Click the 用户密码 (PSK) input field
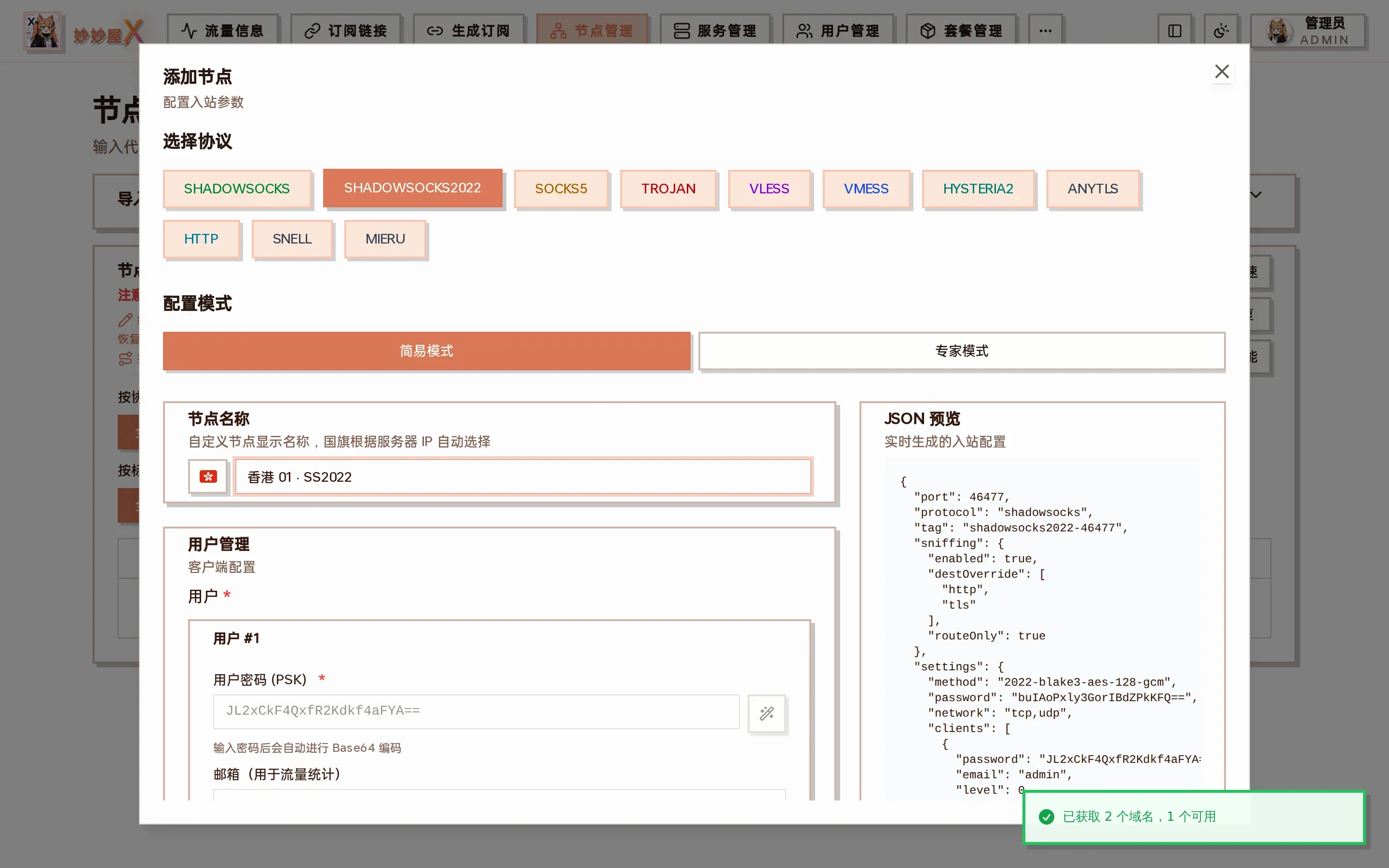Screen dimensions: 1389x868 (476, 711)
